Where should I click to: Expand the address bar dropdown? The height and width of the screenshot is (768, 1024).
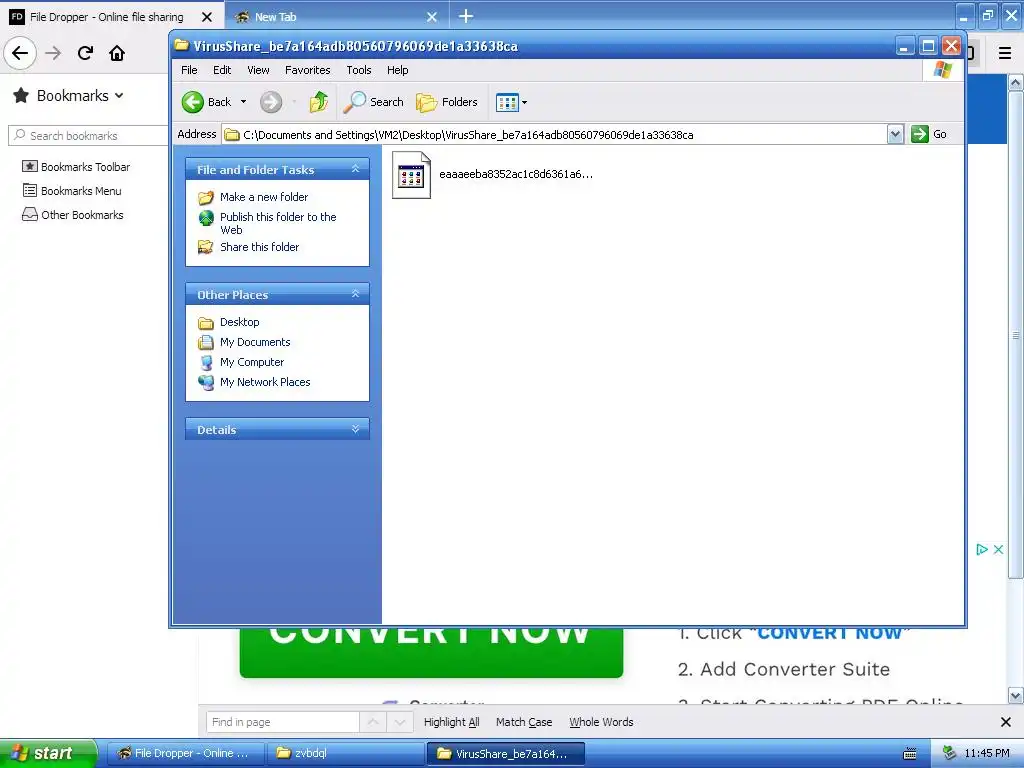[x=895, y=135]
